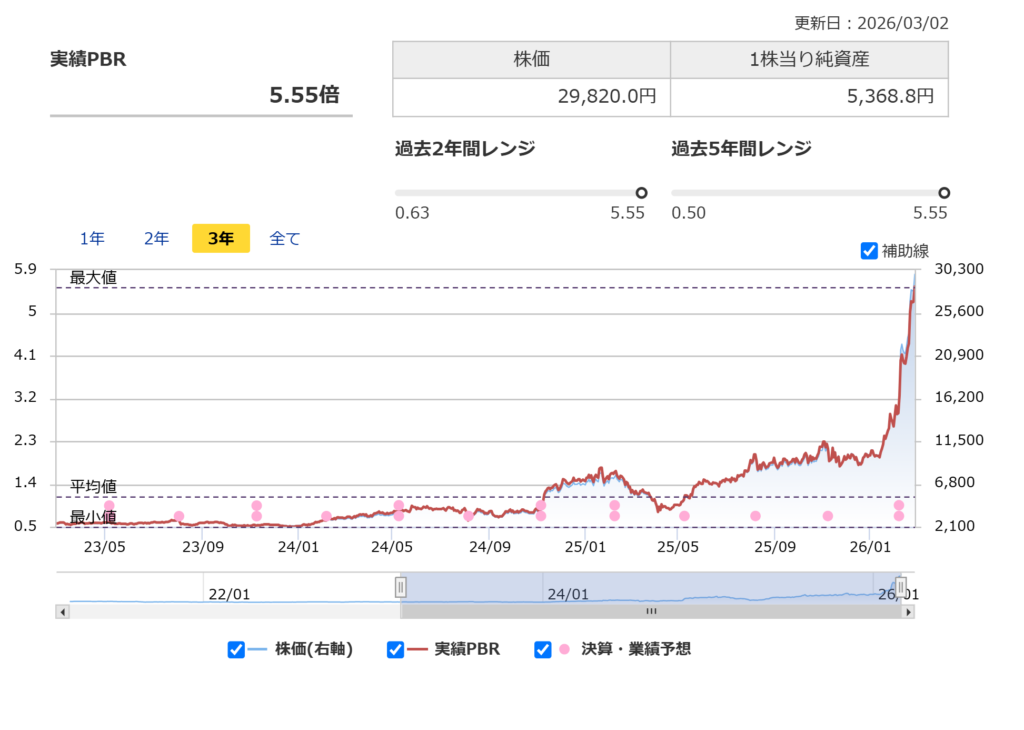1024x730 pixels.
Task: Switch to the 2年 chart period tab
Action: click(156, 238)
